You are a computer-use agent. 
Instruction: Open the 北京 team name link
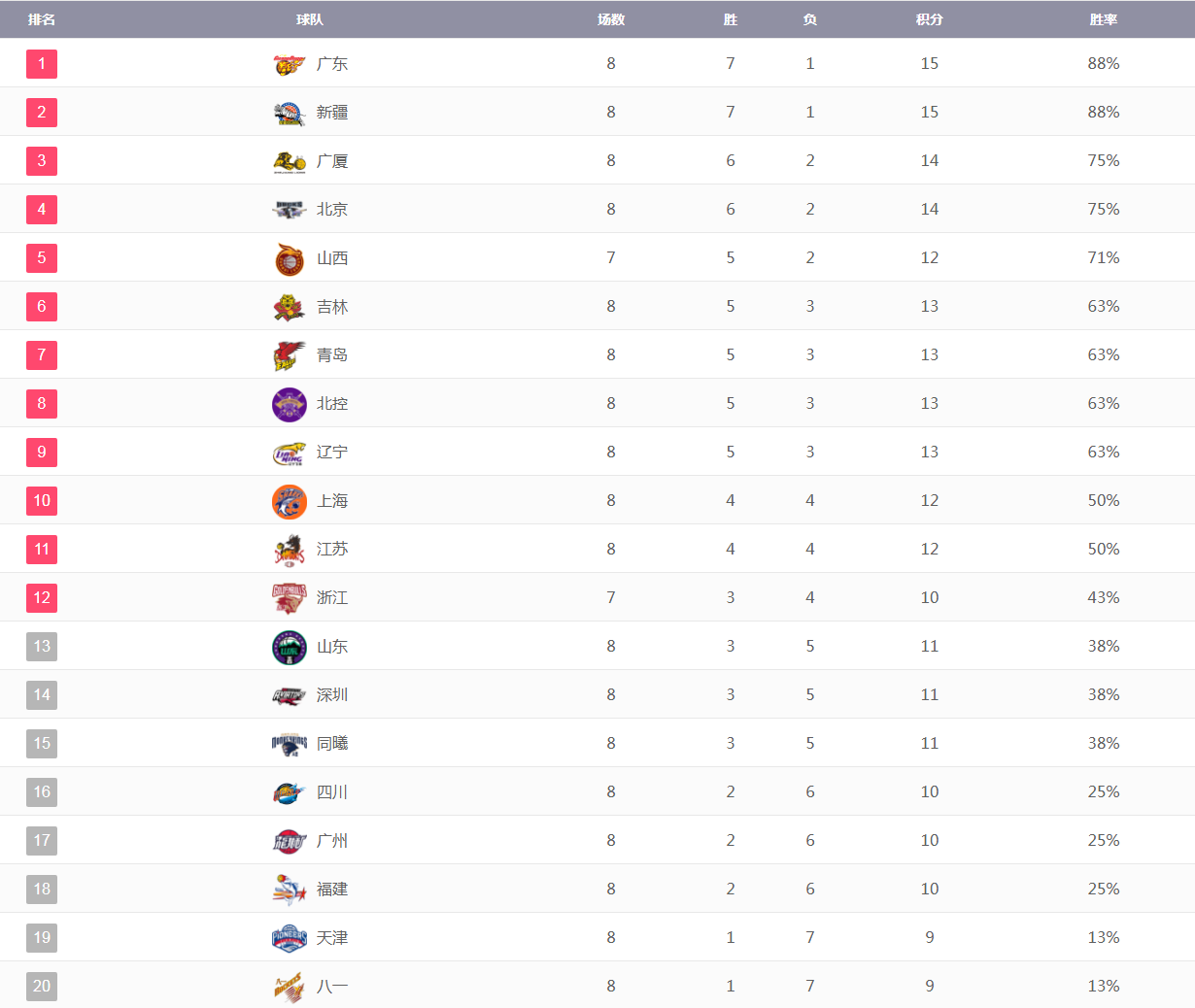332,210
